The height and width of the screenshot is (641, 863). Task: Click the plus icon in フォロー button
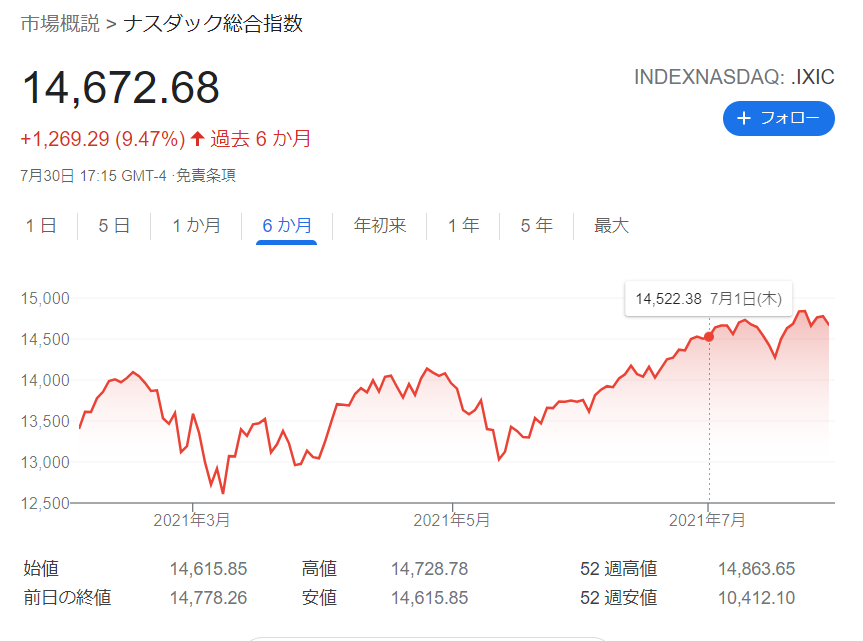[744, 118]
